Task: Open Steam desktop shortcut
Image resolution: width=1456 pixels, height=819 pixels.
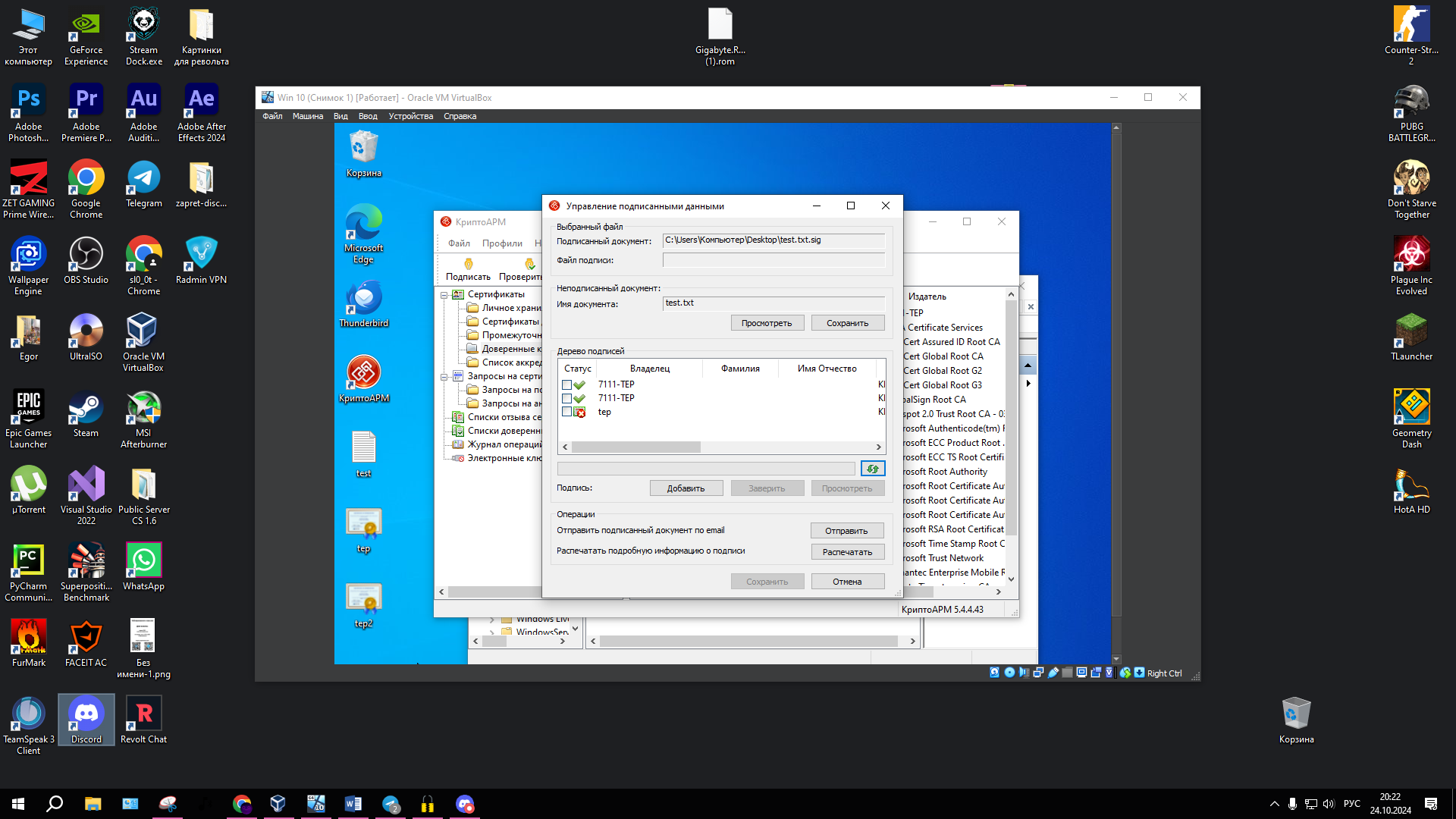Action: pos(86,413)
